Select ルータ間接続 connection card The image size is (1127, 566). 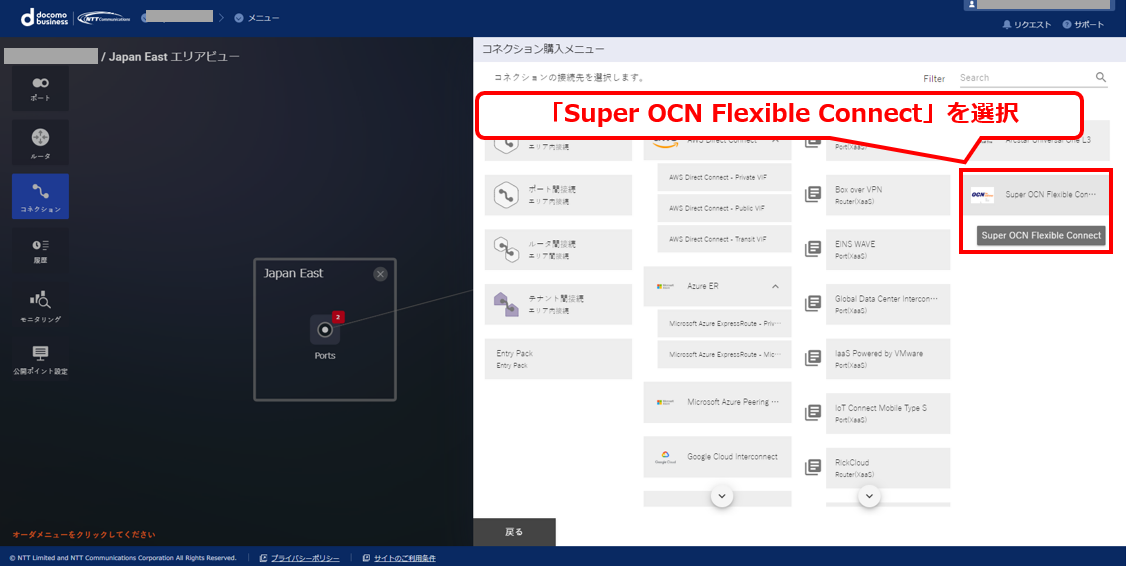(x=558, y=250)
